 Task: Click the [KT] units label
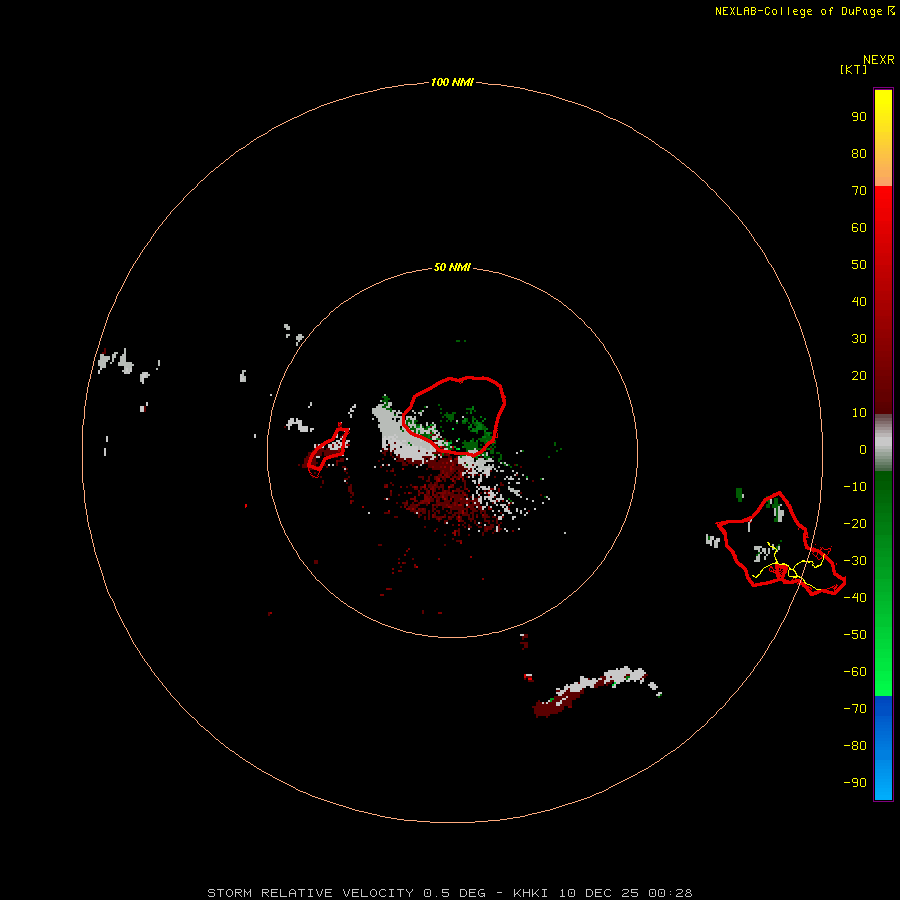point(854,69)
